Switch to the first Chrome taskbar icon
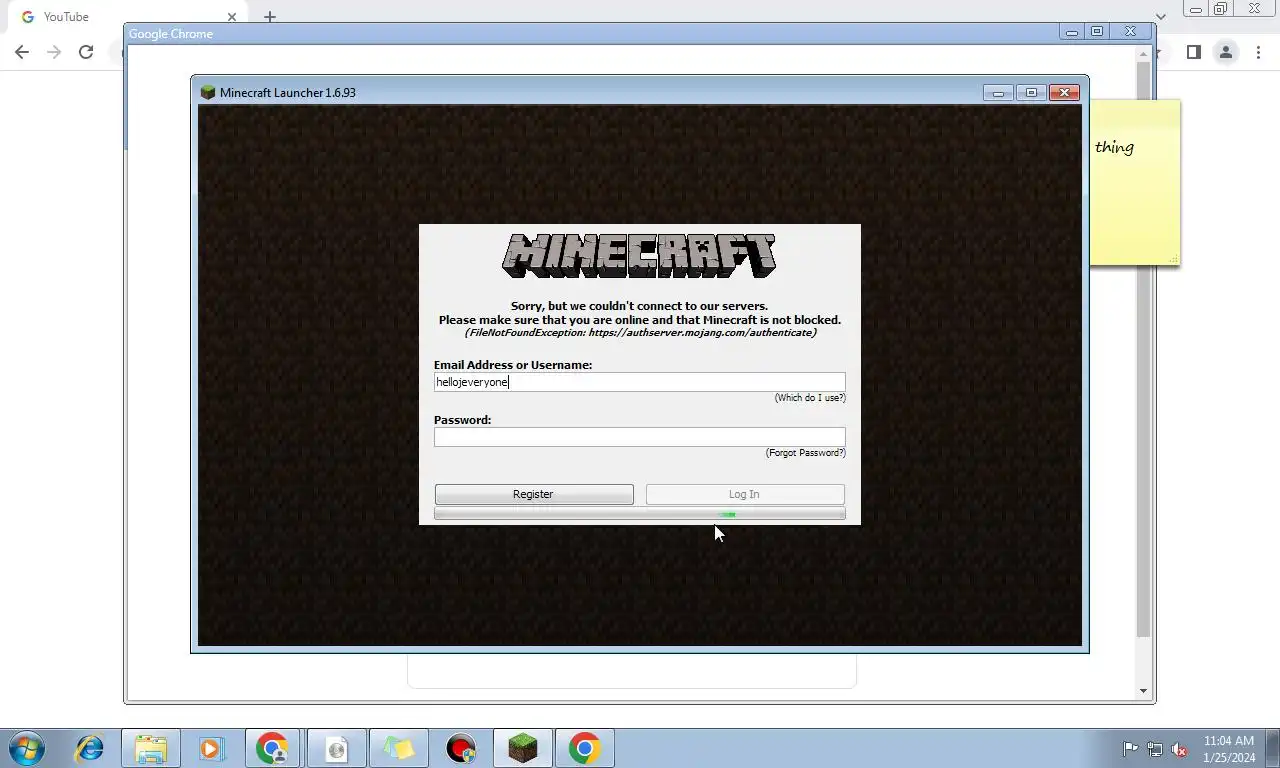The width and height of the screenshot is (1280, 768). [x=274, y=748]
